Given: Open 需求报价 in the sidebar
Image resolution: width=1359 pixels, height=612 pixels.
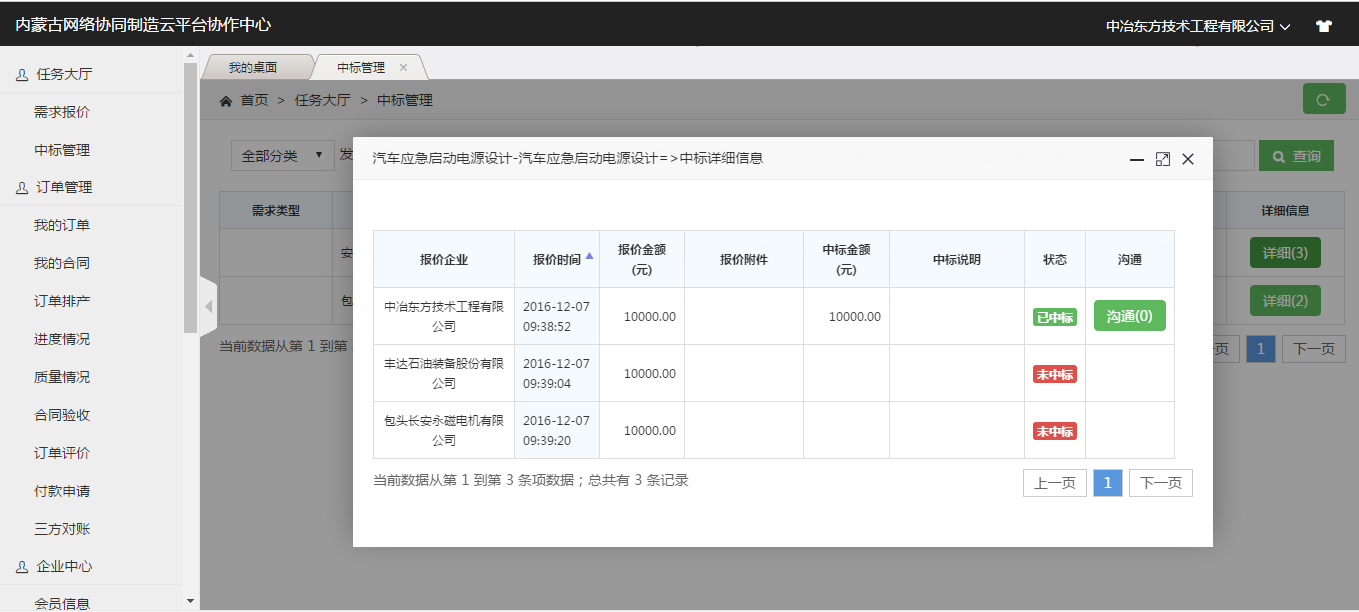Looking at the screenshot, I should [x=62, y=112].
